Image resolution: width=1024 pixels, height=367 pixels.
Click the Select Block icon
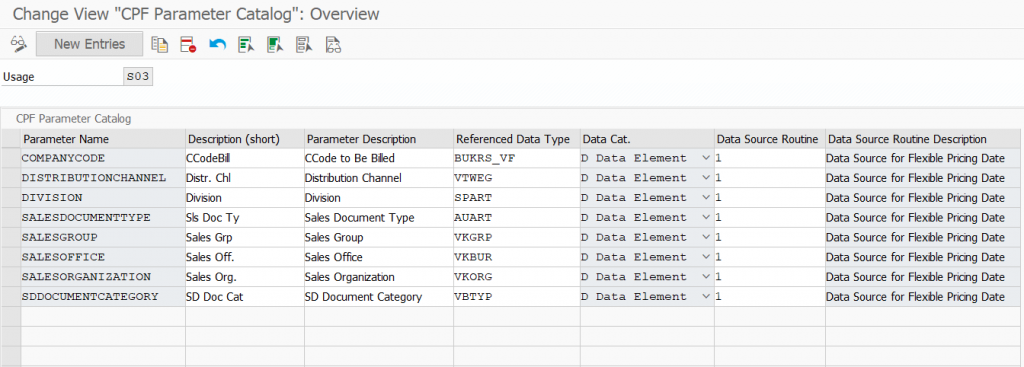[x=275, y=44]
